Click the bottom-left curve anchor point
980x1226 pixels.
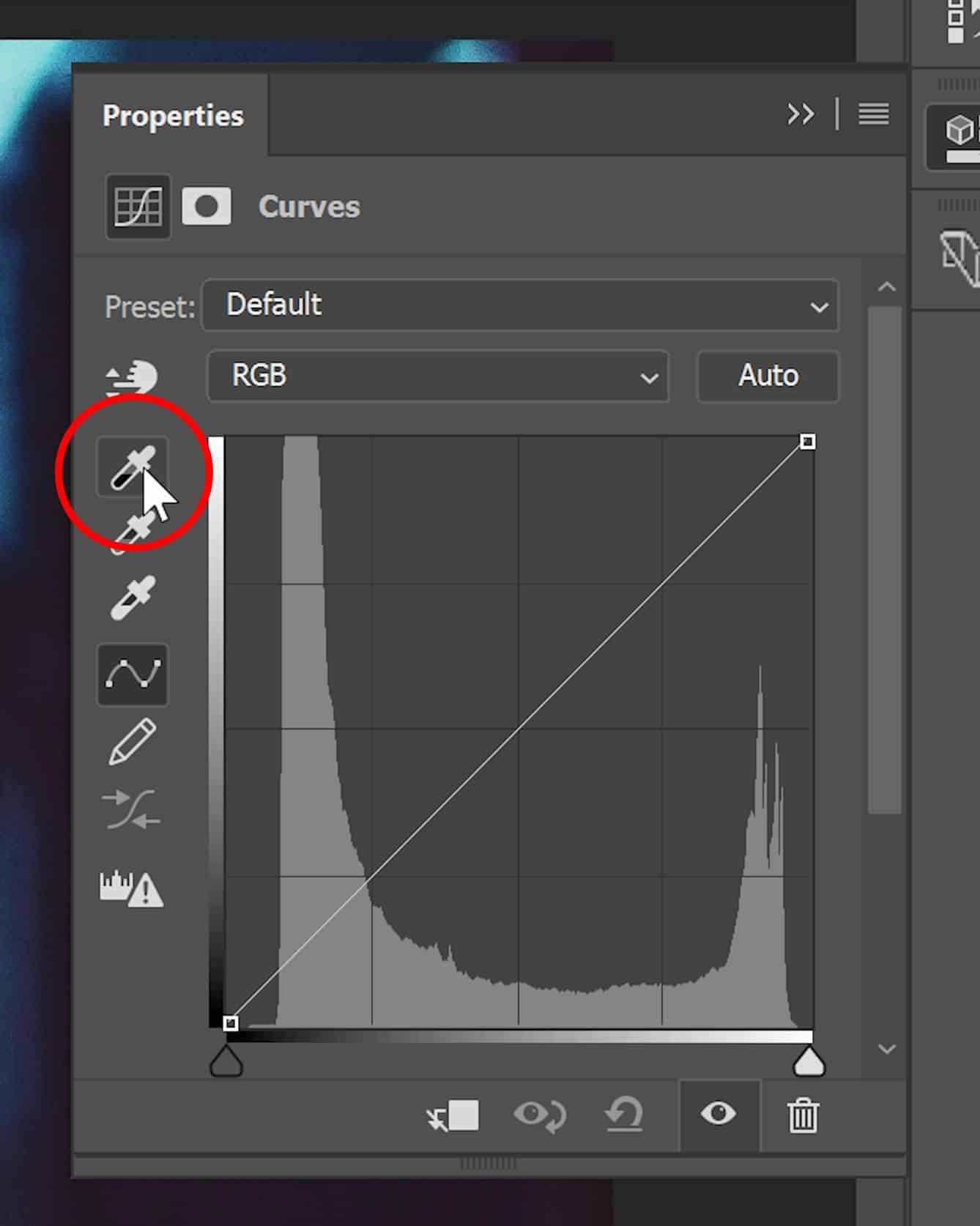230,1023
